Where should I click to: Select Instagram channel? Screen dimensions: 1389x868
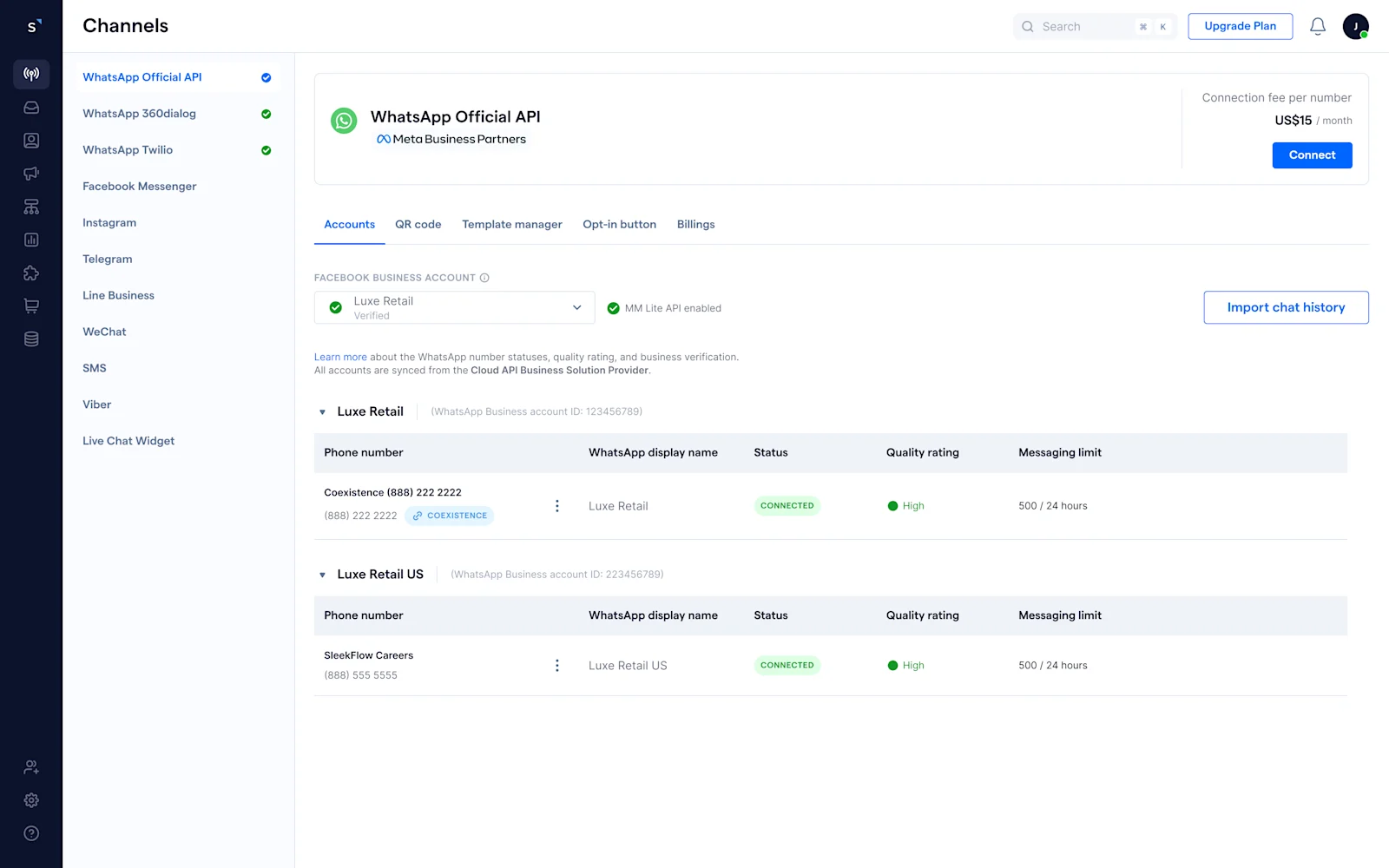point(177,223)
